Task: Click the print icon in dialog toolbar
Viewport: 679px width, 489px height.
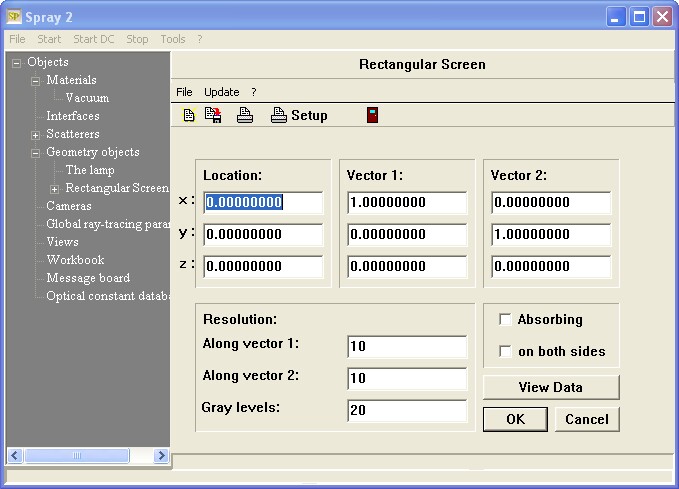Action: [x=244, y=116]
